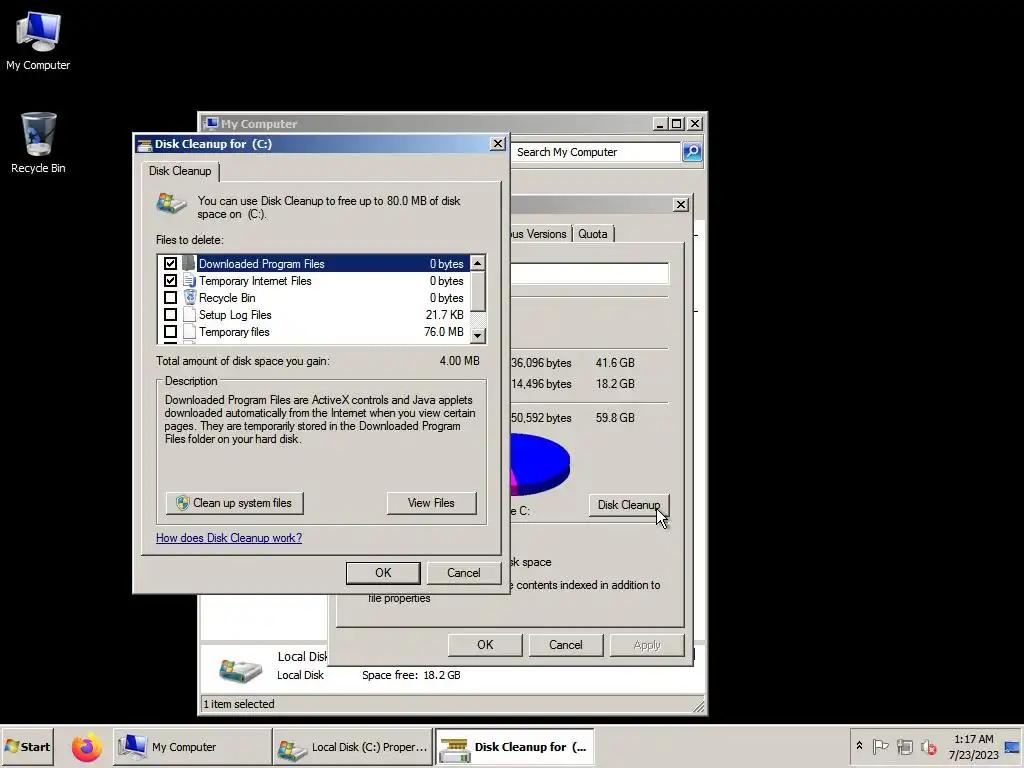
Task: Click the 59.8 GB capacity value
Action: pos(615,418)
